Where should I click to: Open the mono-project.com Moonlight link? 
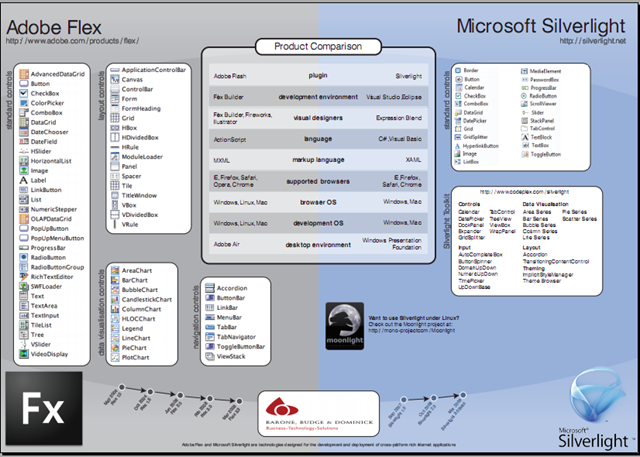tap(411, 331)
